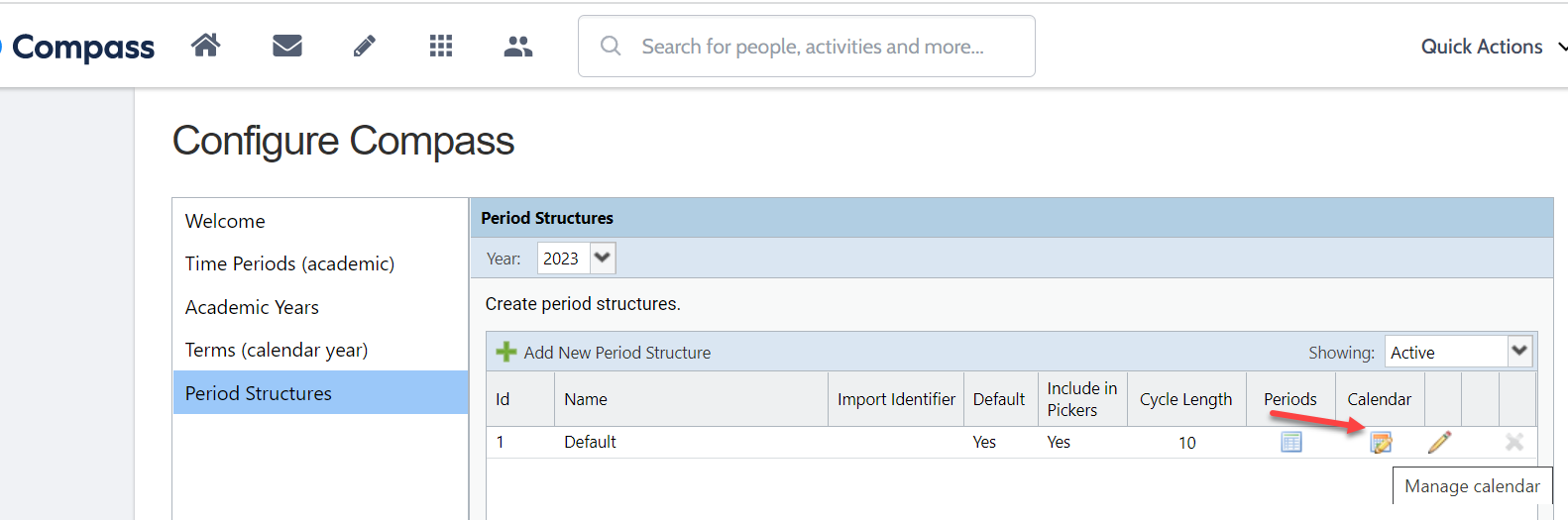This screenshot has height=520, width=1568.
Task: Click the green plus Add New icon
Action: pyautogui.click(x=506, y=352)
